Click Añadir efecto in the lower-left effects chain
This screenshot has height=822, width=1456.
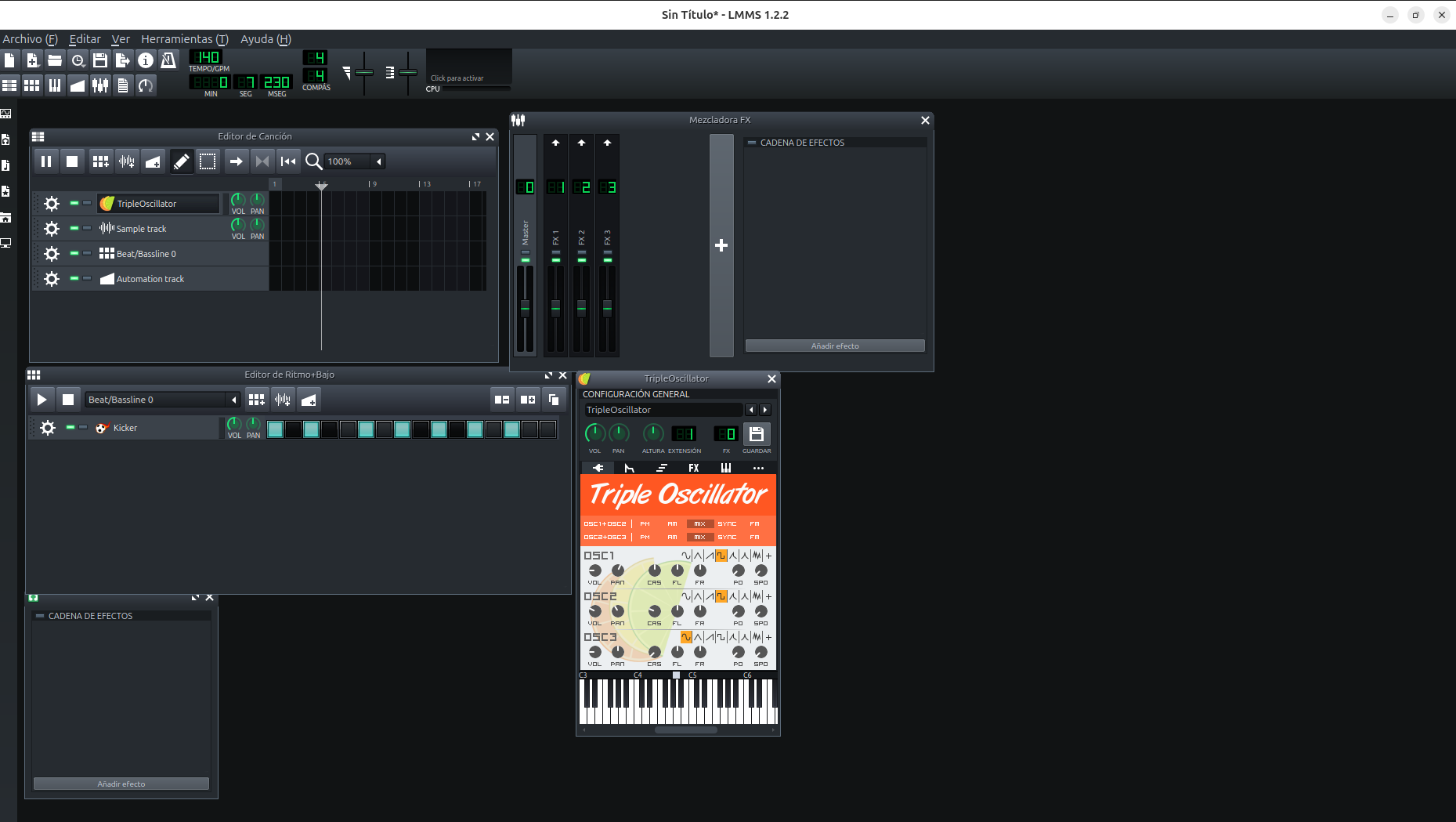(x=121, y=784)
